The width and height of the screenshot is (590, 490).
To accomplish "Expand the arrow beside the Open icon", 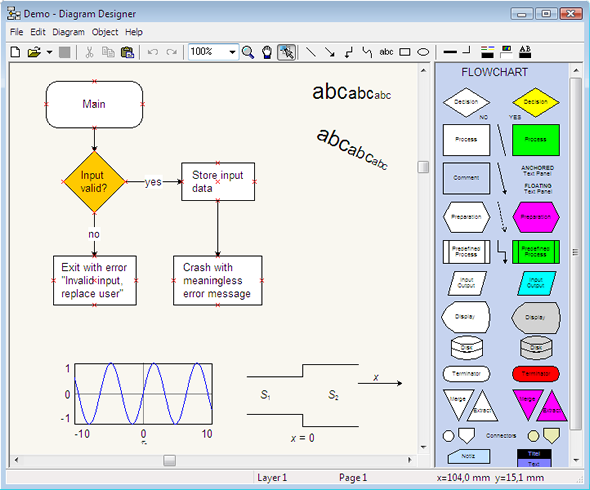I will click(x=49, y=52).
